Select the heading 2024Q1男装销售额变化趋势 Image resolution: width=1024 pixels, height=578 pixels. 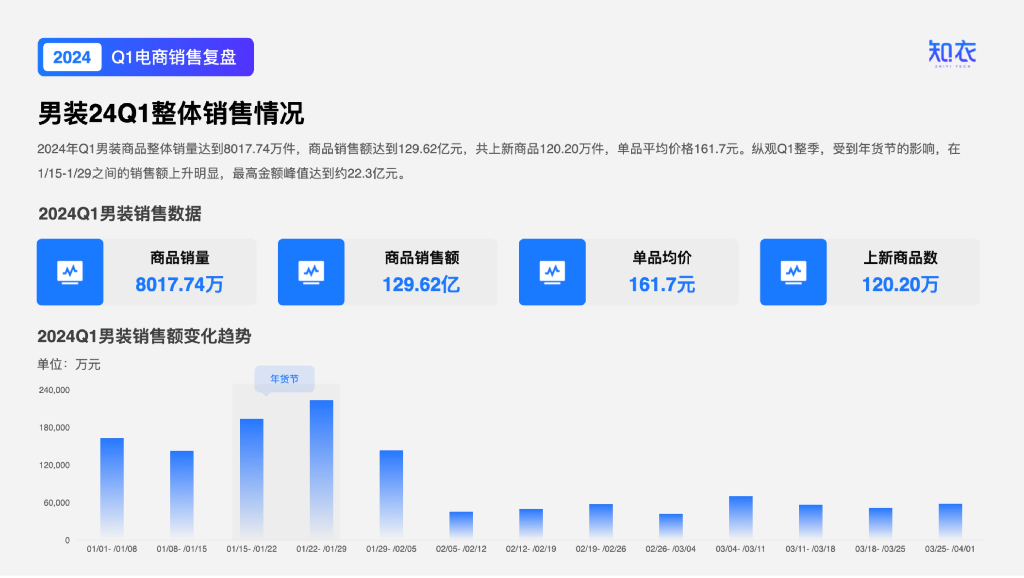tap(144, 336)
